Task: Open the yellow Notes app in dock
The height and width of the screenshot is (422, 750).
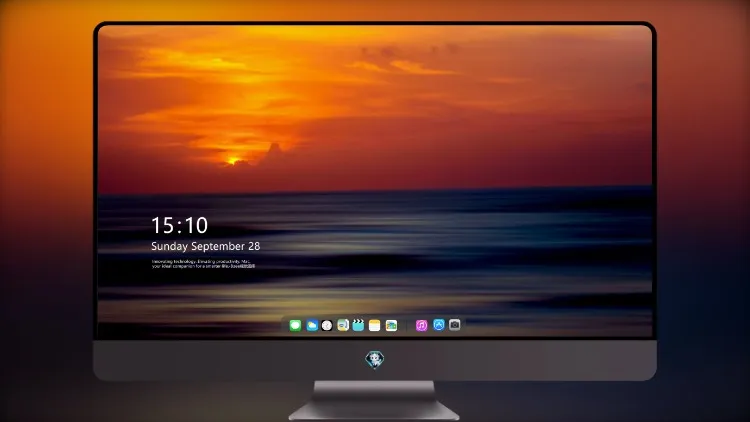Action: pyautogui.click(x=375, y=325)
